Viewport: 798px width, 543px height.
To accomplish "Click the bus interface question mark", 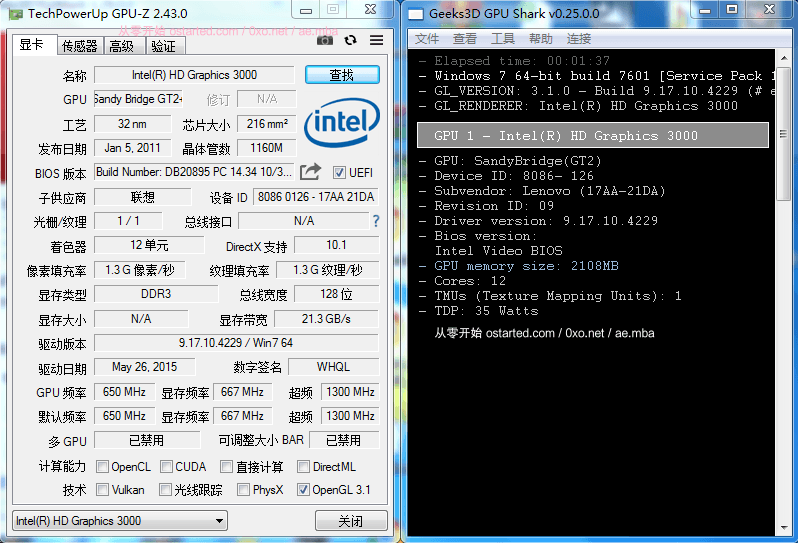I will [x=376, y=221].
